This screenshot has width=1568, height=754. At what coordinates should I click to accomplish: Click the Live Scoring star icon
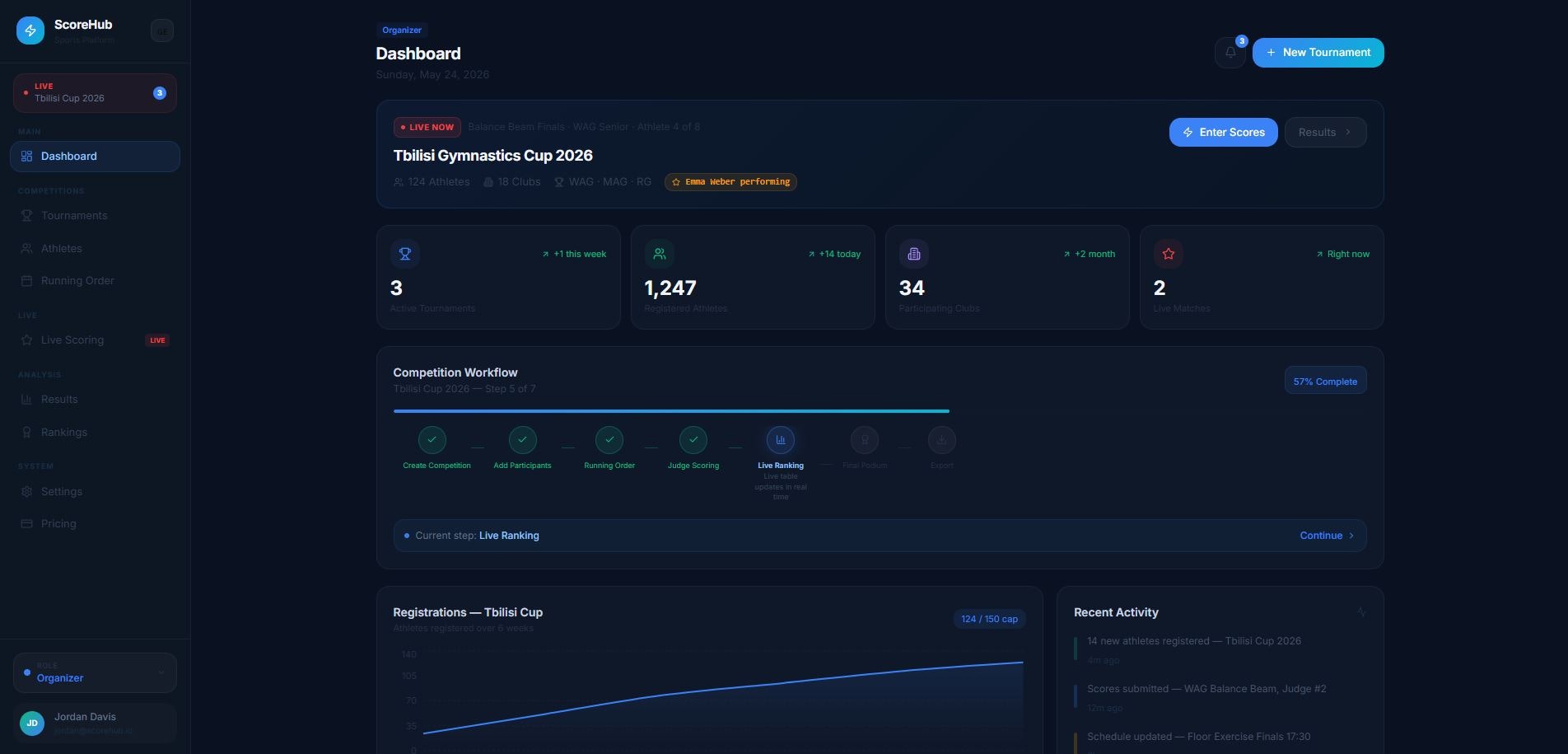(x=26, y=340)
